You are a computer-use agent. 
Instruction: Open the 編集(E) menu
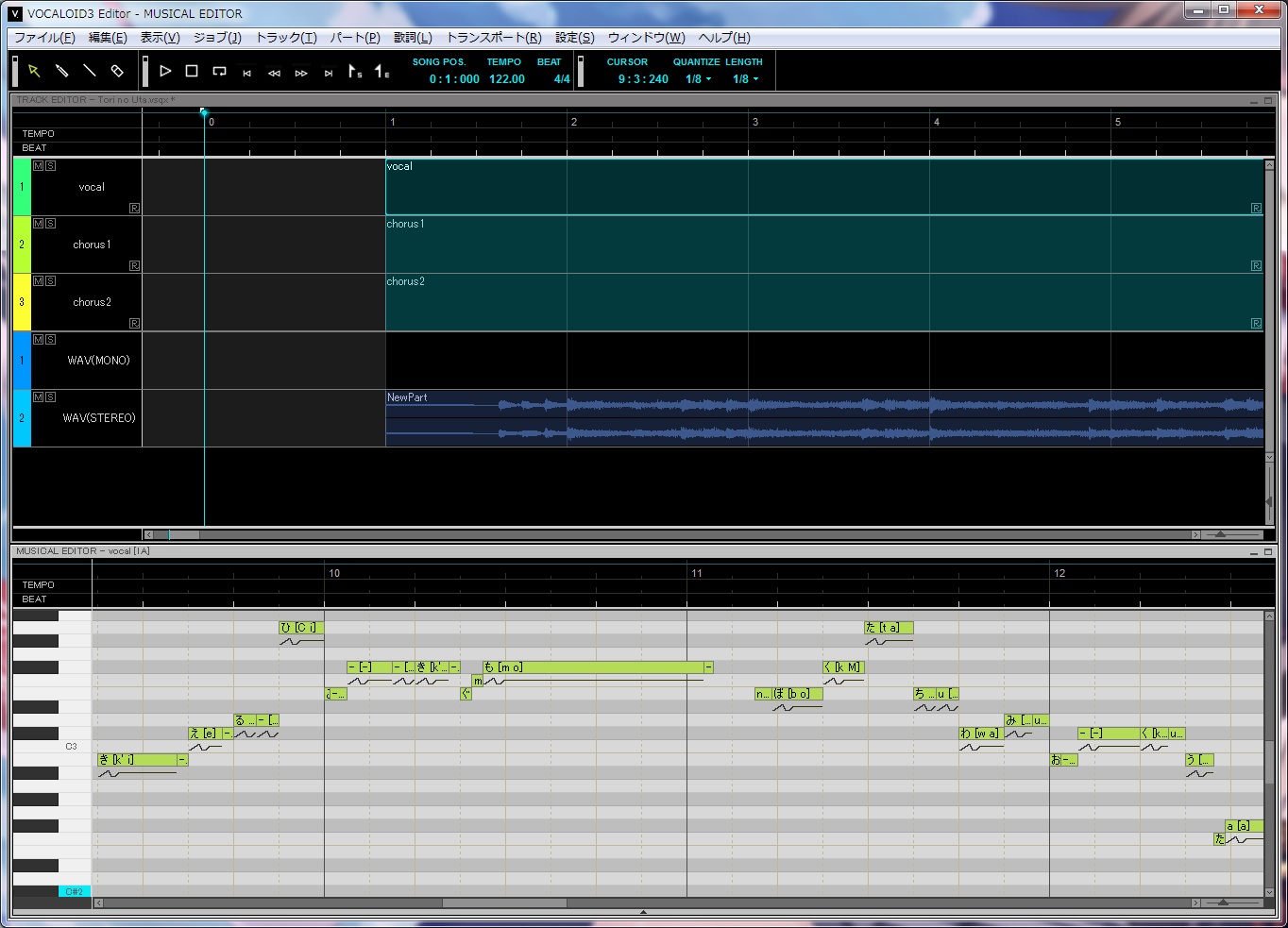108,38
